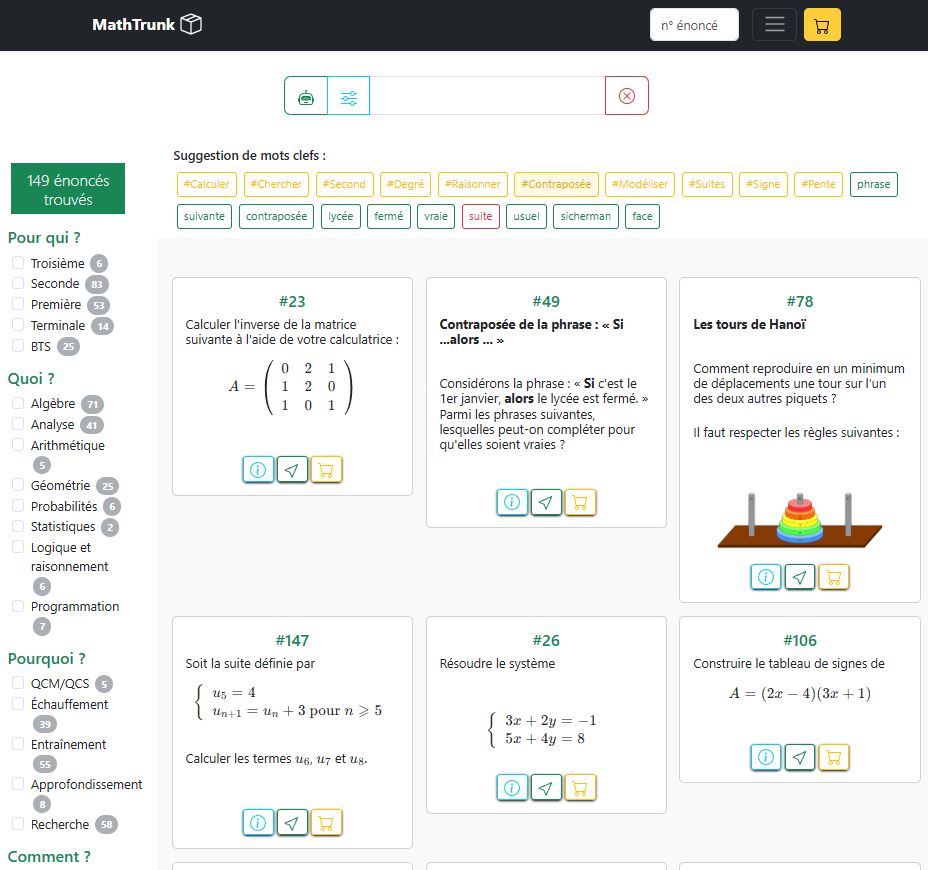Select the #Contraposée keyword tag

coord(556,184)
